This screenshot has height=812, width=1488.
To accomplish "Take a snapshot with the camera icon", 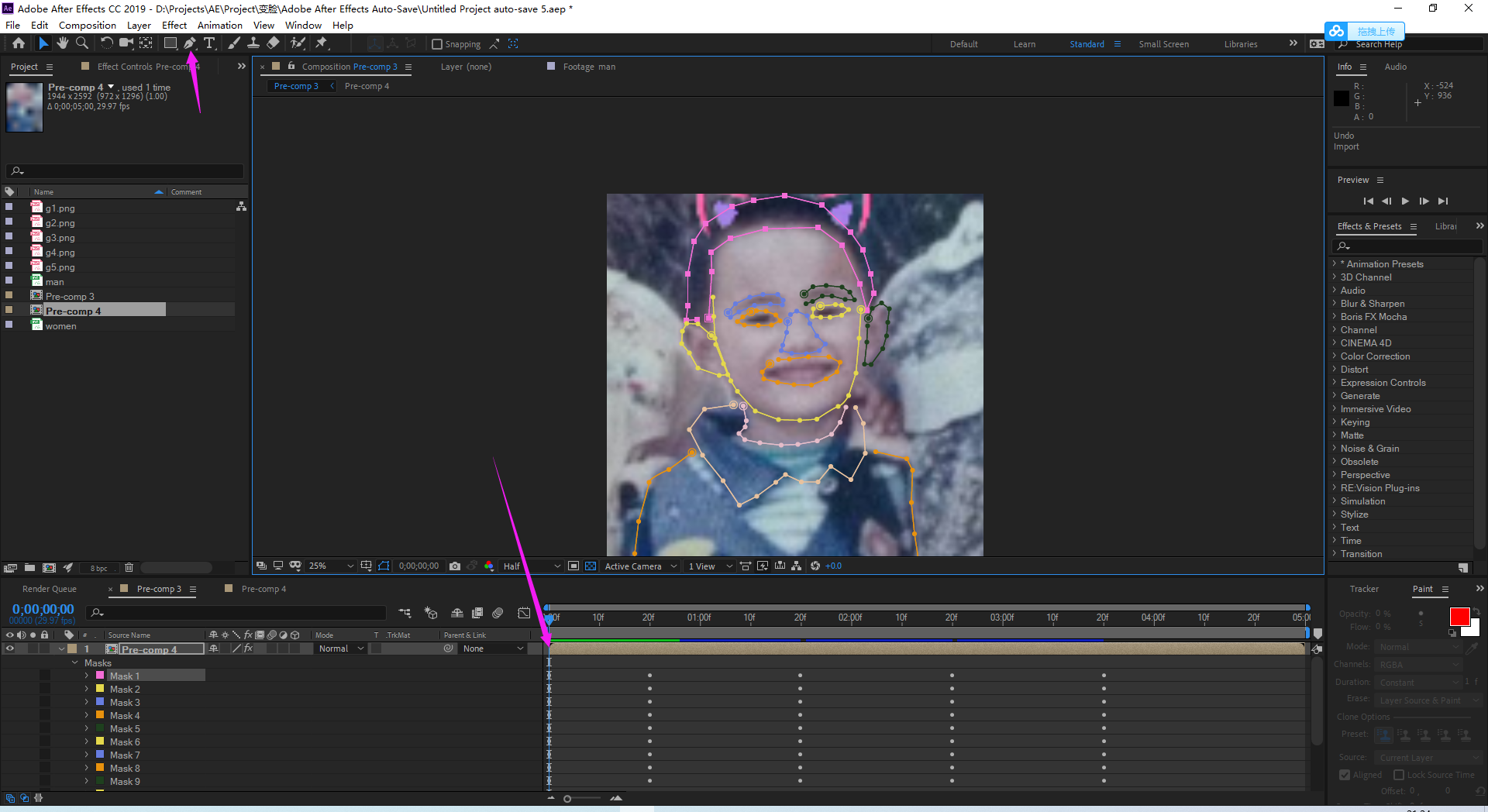I will [455, 566].
